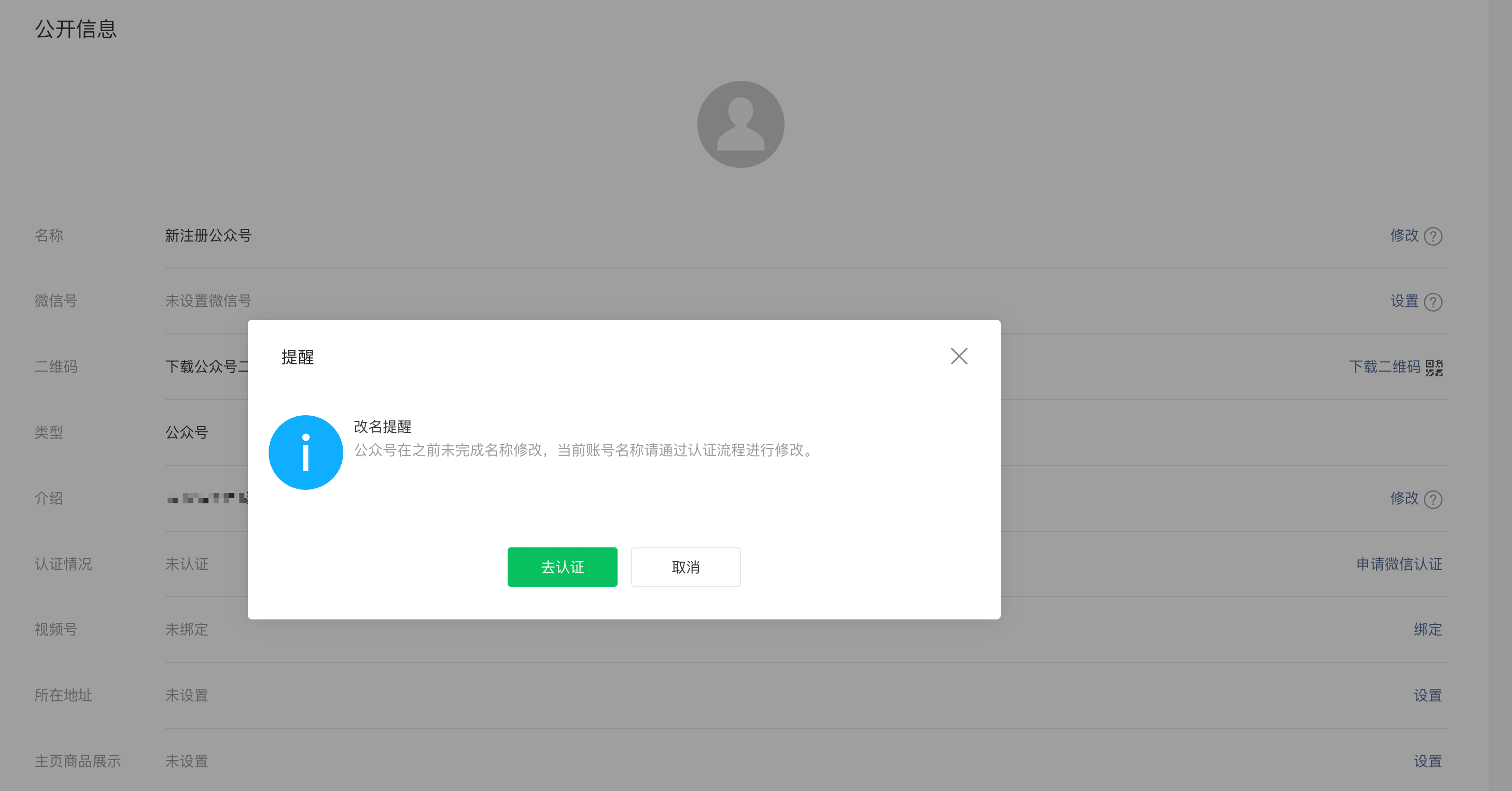Click the 取消 button

pos(685,567)
